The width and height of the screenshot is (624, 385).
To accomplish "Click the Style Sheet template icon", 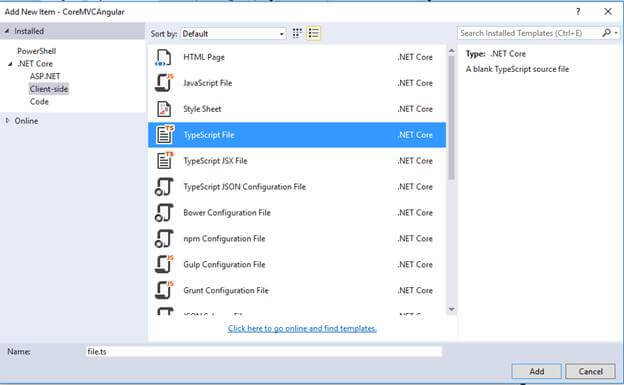I will tap(164, 109).
